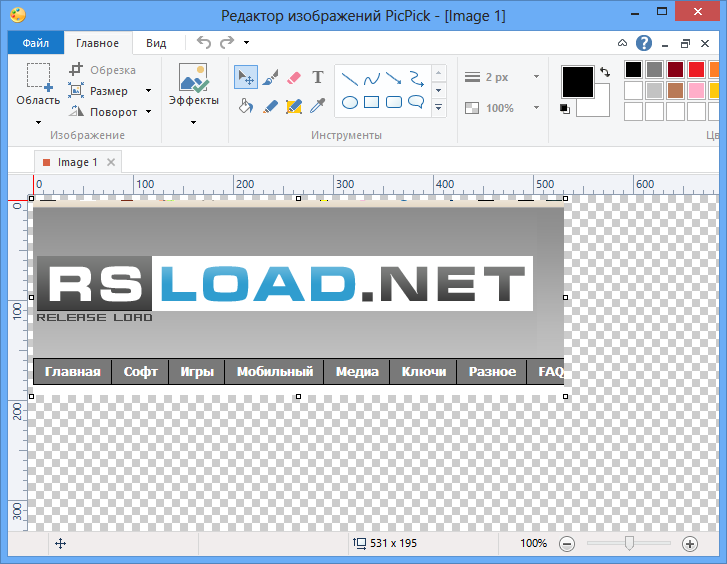This screenshot has width=727, height=564.
Task: Click the white background color box
Action: [x=601, y=107]
